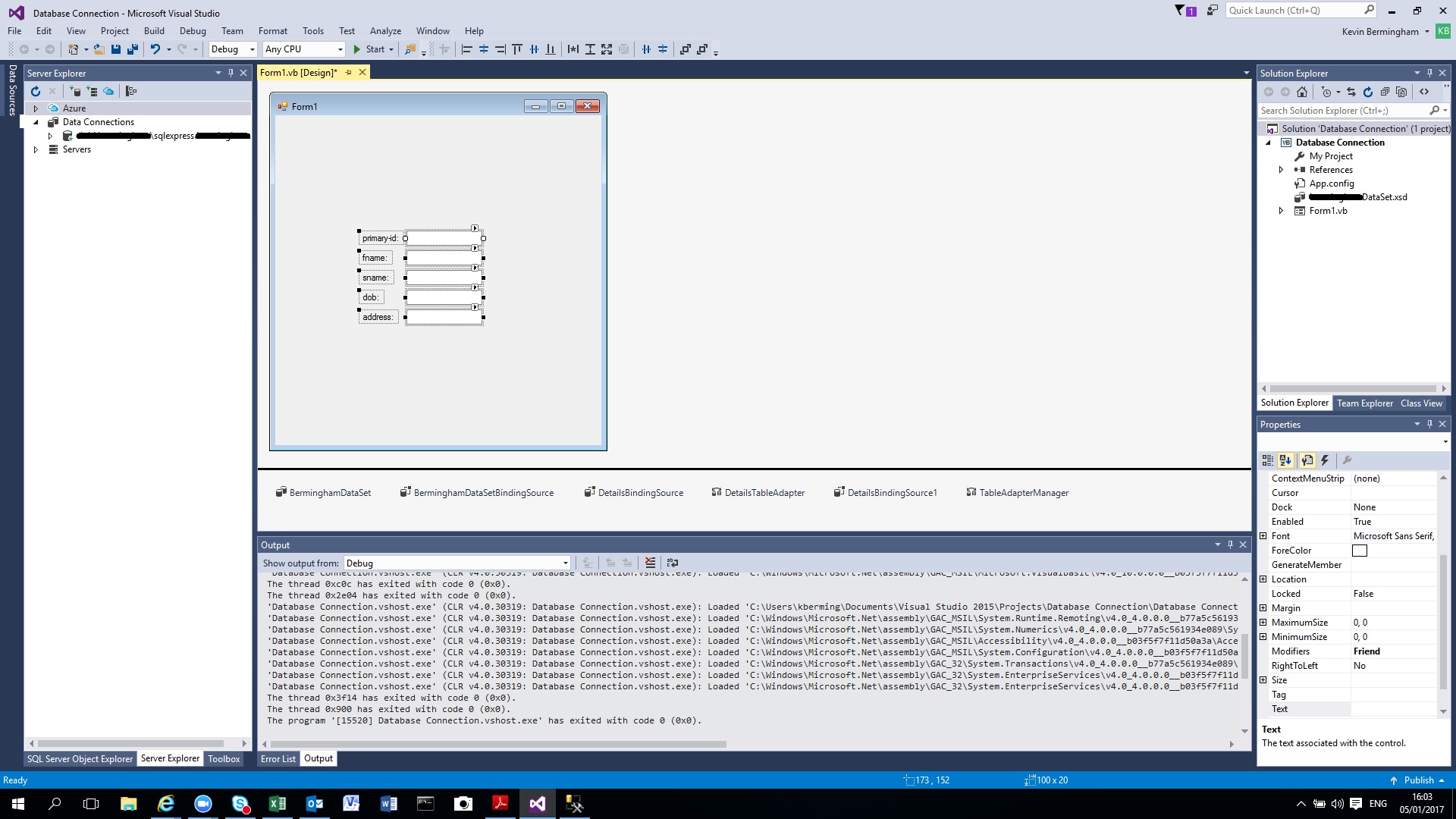
Task: Select the Align Lefts icon on the layout toolbar
Action: point(467,49)
